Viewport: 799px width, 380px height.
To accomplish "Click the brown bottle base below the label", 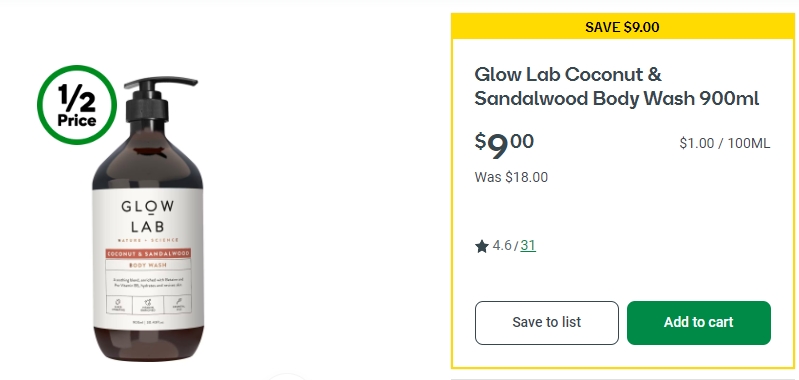I will point(148,343).
